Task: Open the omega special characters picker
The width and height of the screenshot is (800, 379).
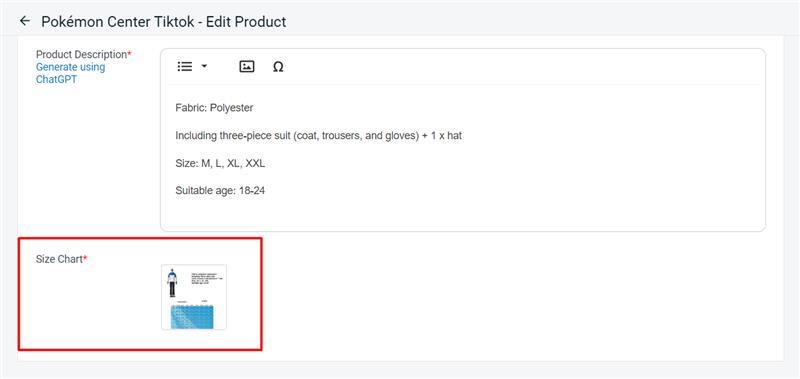Action: point(278,67)
